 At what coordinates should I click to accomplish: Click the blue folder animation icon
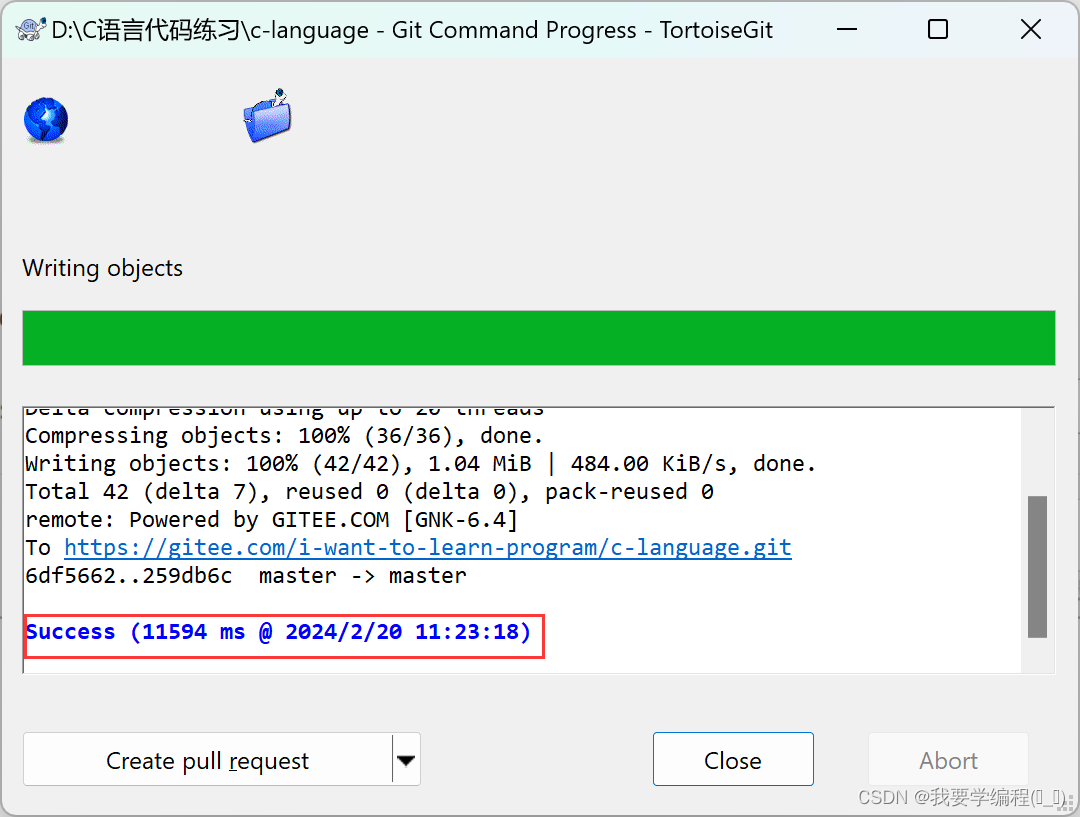tap(268, 116)
